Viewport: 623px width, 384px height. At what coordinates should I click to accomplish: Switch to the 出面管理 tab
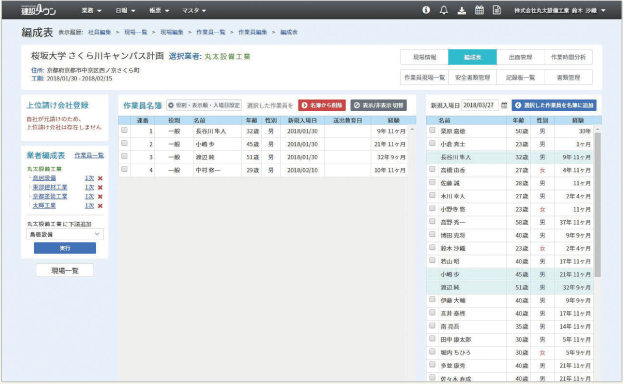coord(520,57)
